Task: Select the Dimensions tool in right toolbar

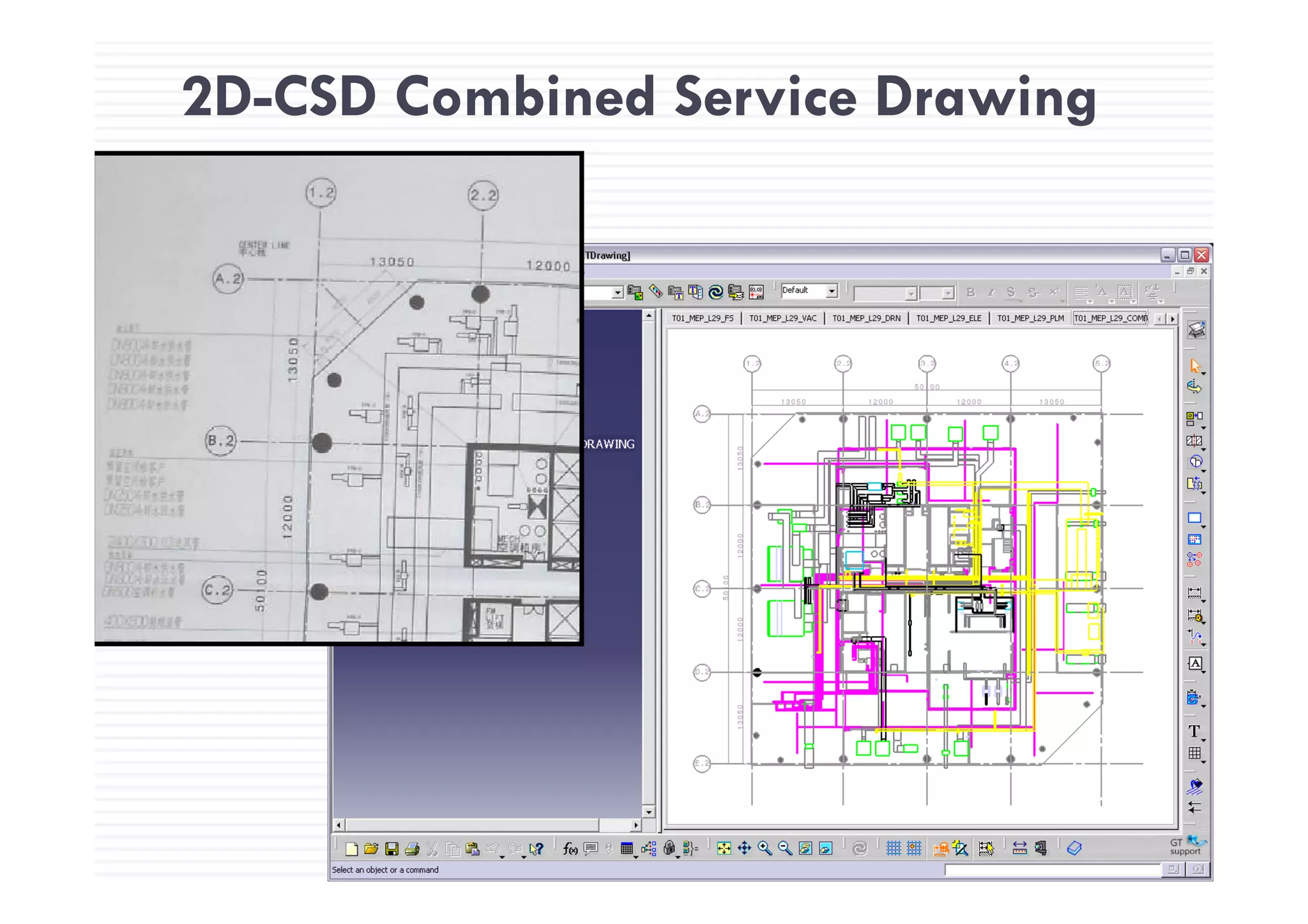Action: (x=1194, y=593)
